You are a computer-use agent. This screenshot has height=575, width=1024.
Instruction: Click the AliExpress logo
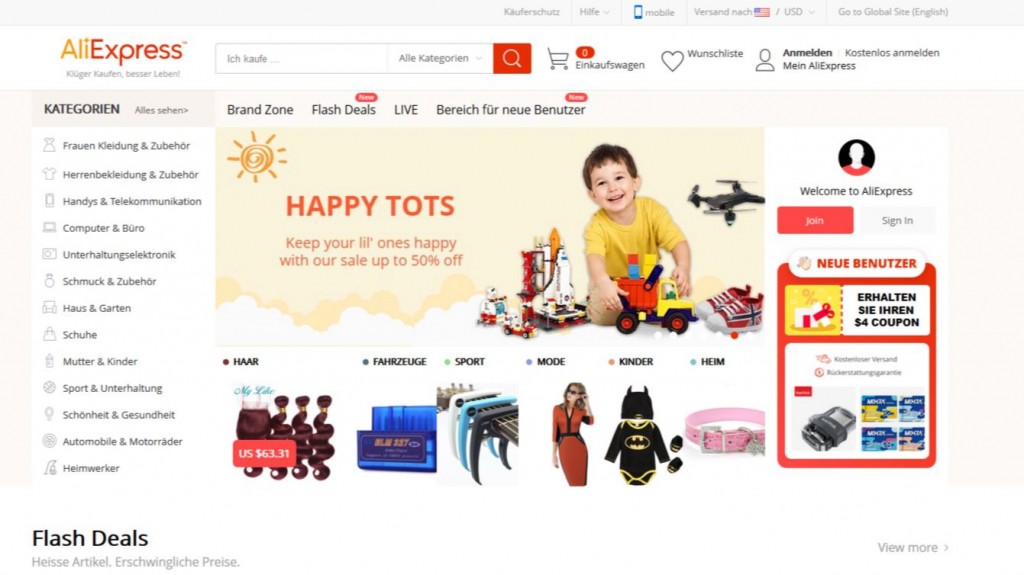pos(123,52)
